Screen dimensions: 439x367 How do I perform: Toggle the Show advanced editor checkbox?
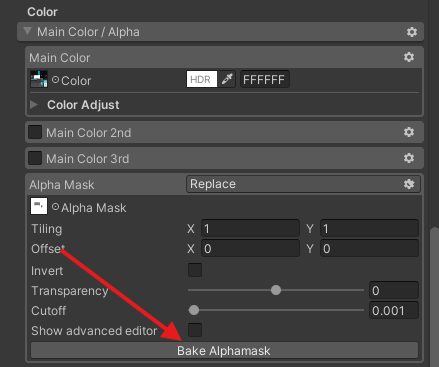click(195, 330)
